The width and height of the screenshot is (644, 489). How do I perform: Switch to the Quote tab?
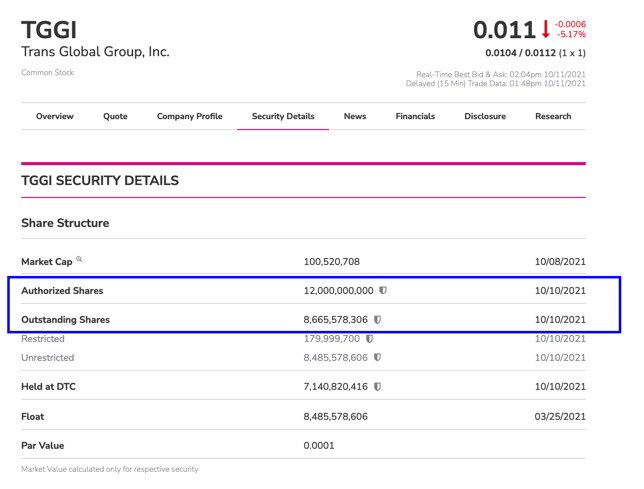pyautogui.click(x=115, y=116)
